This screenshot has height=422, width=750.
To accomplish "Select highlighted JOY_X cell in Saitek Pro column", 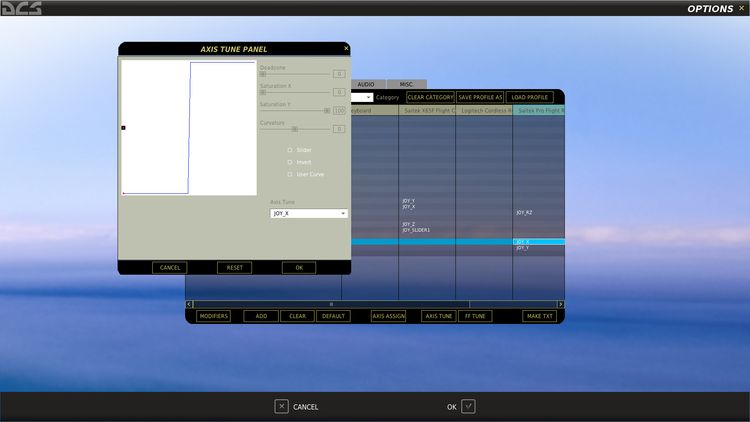I will (539, 242).
